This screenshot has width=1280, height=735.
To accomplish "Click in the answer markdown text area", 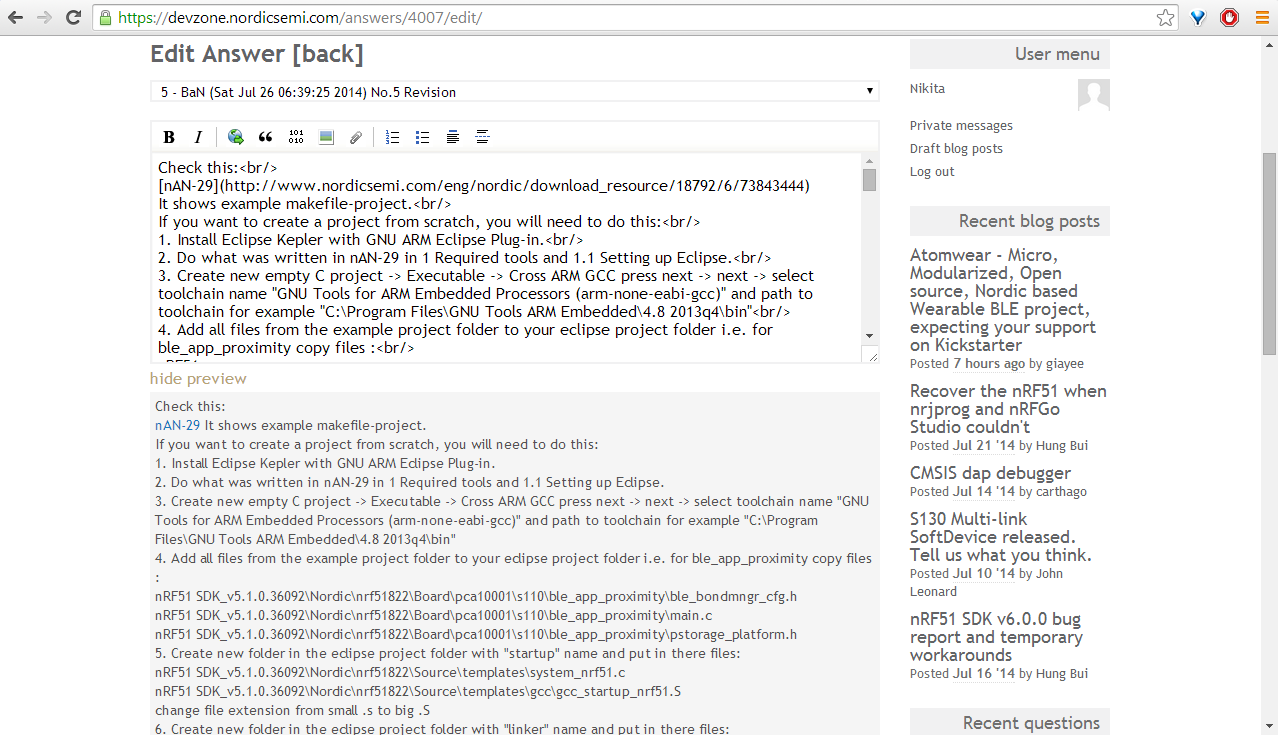I will 508,258.
